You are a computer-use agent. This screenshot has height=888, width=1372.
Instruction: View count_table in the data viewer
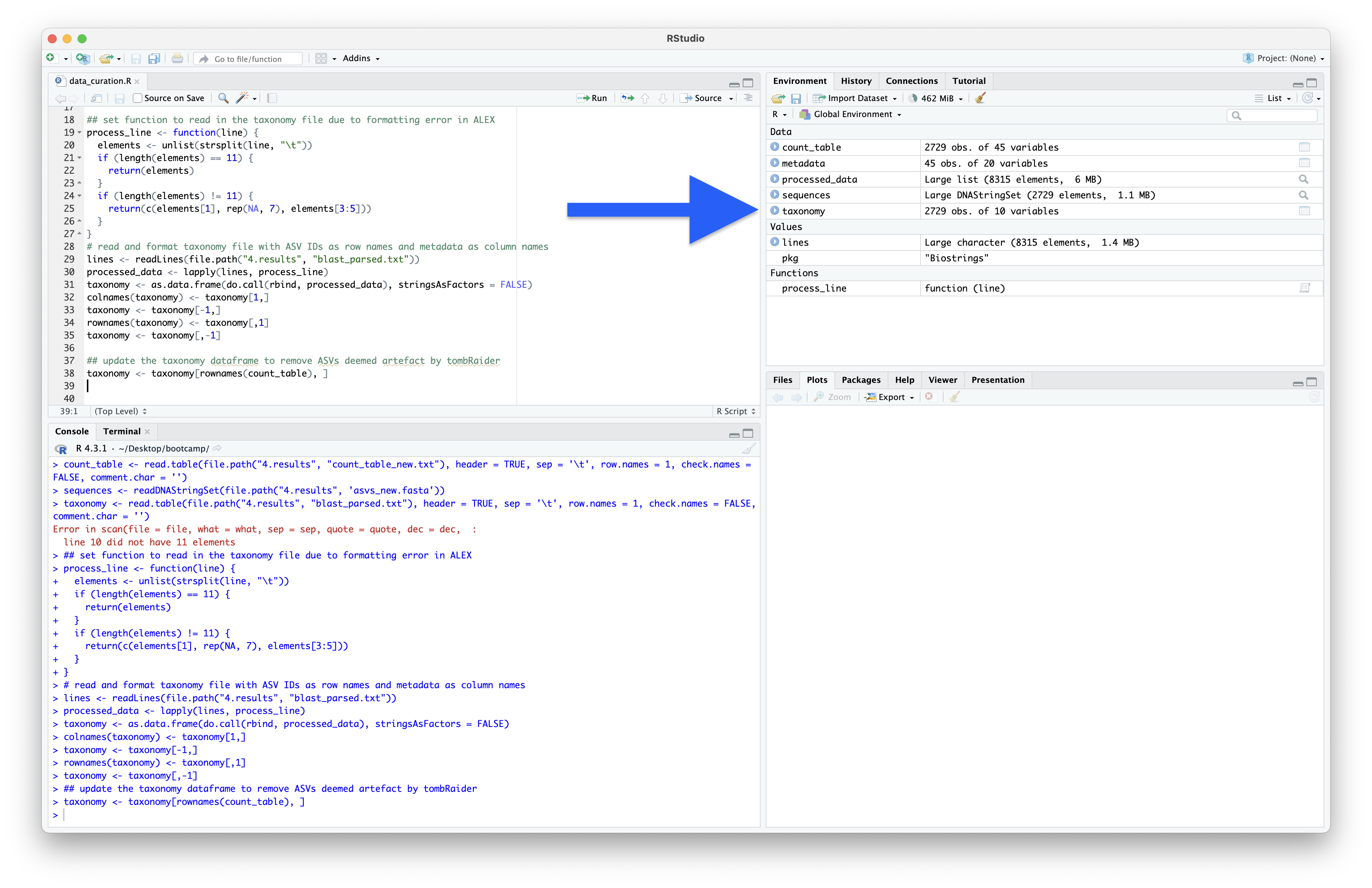point(1304,147)
